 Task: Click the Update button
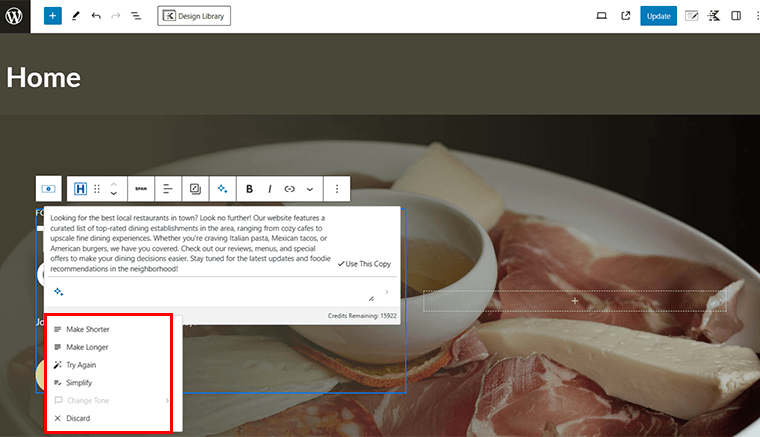point(658,16)
